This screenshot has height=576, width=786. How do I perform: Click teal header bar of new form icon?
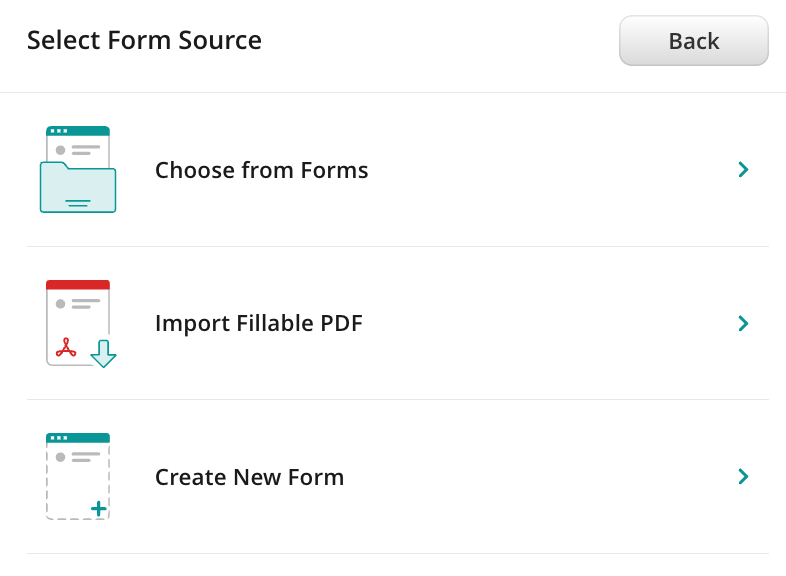(78, 438)
